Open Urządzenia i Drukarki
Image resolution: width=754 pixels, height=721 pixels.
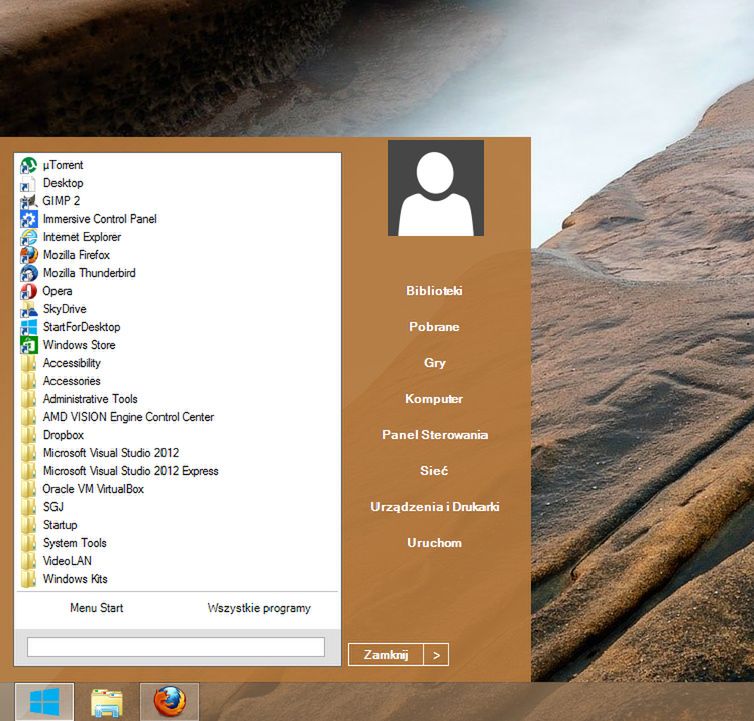click(435, 507)
